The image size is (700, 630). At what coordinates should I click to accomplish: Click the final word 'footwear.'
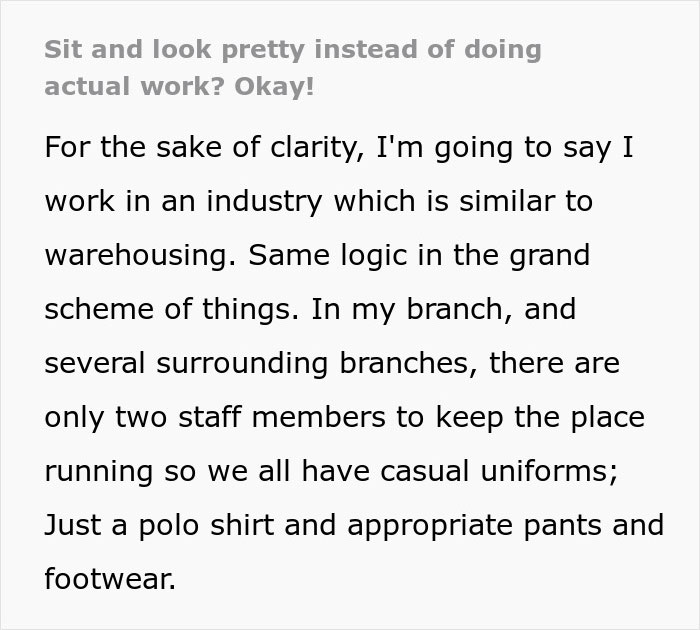[x=110, y=579]
